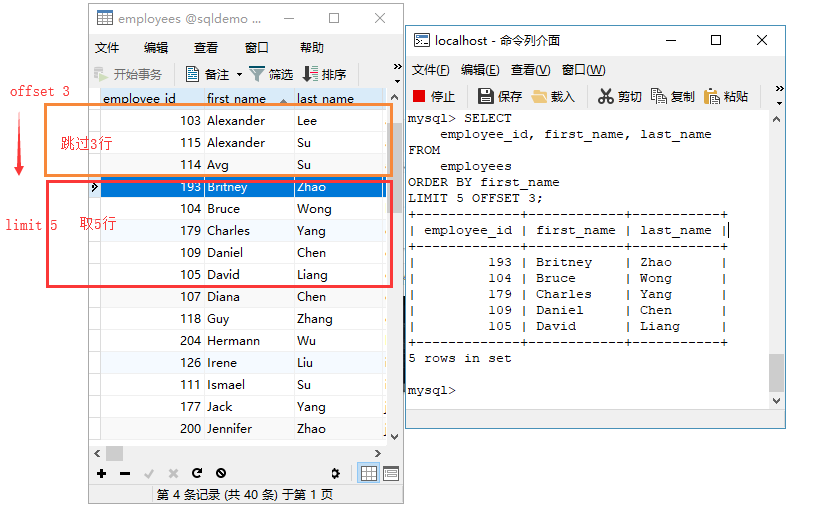This screenshot has height=506, width=815.
Task: Click the command window's vertical scrollbar down arrow
Action: [x=777, y=401]
